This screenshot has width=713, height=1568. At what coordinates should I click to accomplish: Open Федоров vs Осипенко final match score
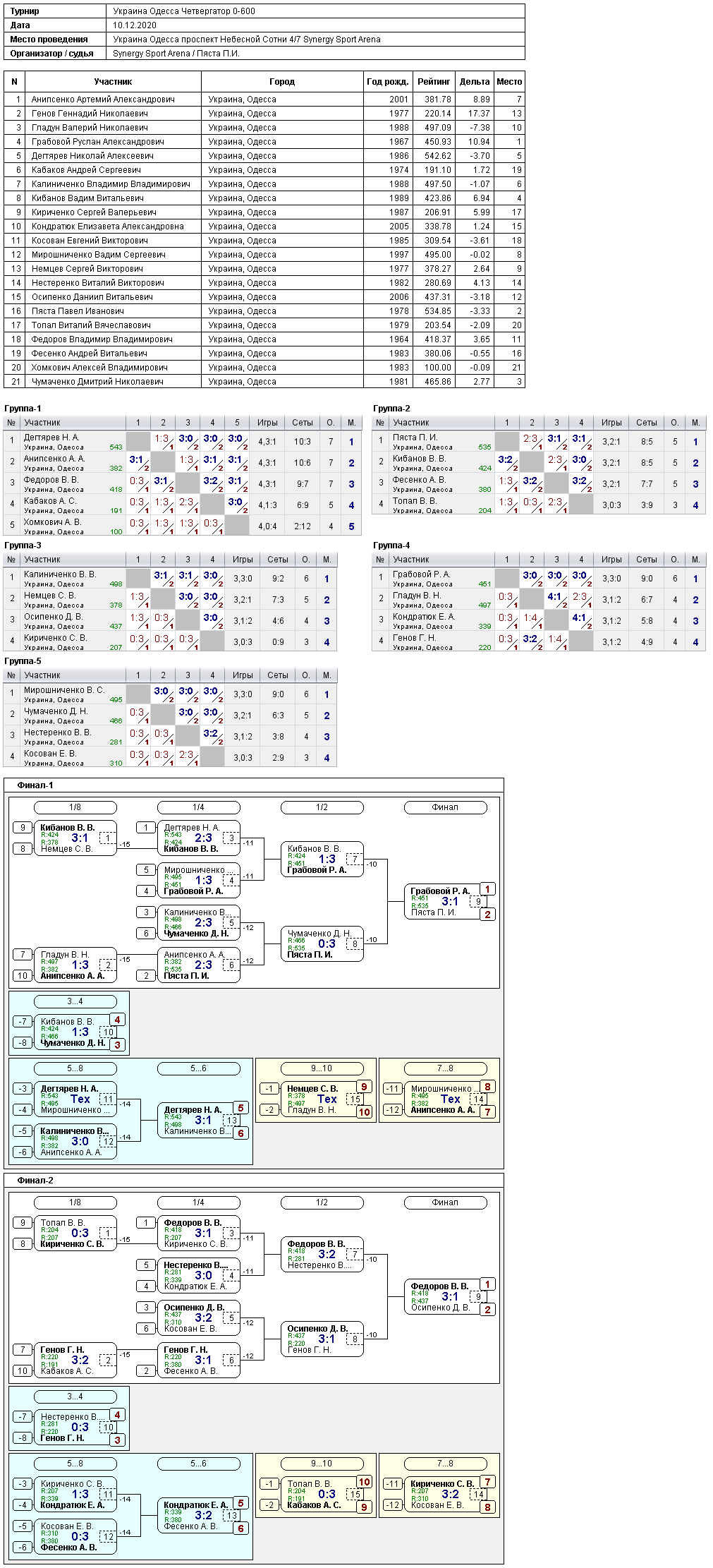point(450,1296)
